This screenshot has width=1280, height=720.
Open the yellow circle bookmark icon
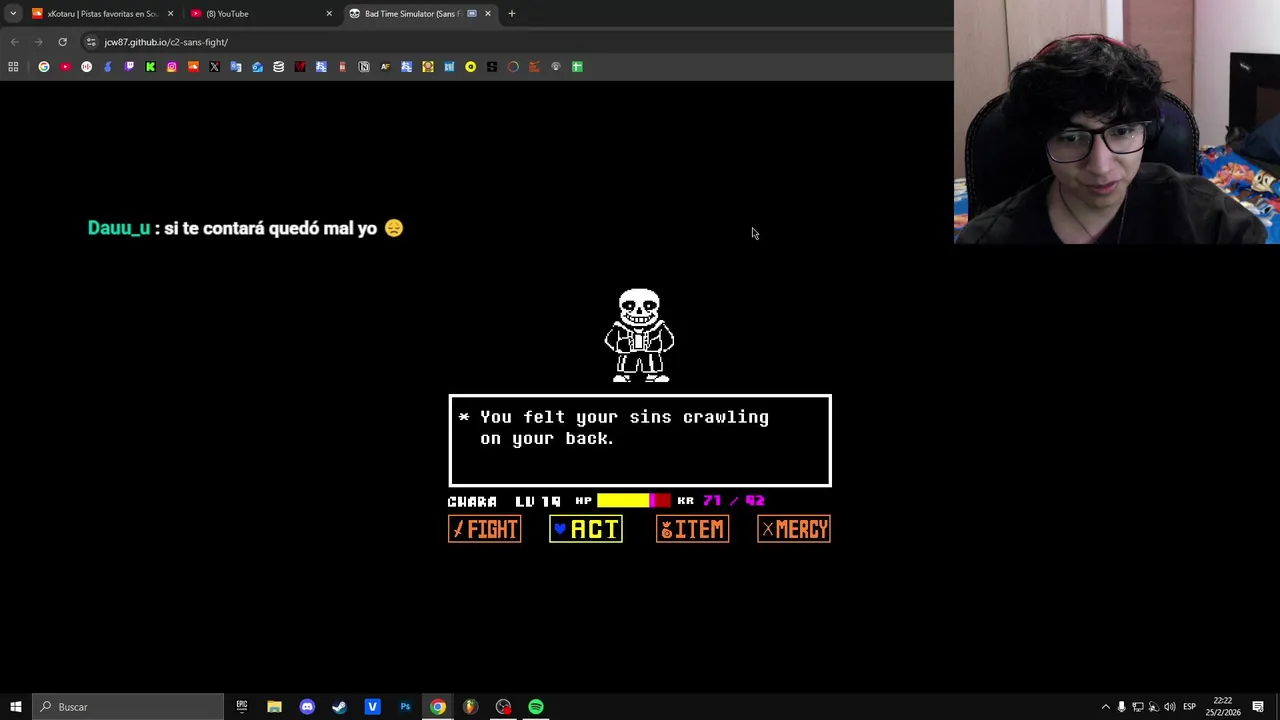coord(470,67)
